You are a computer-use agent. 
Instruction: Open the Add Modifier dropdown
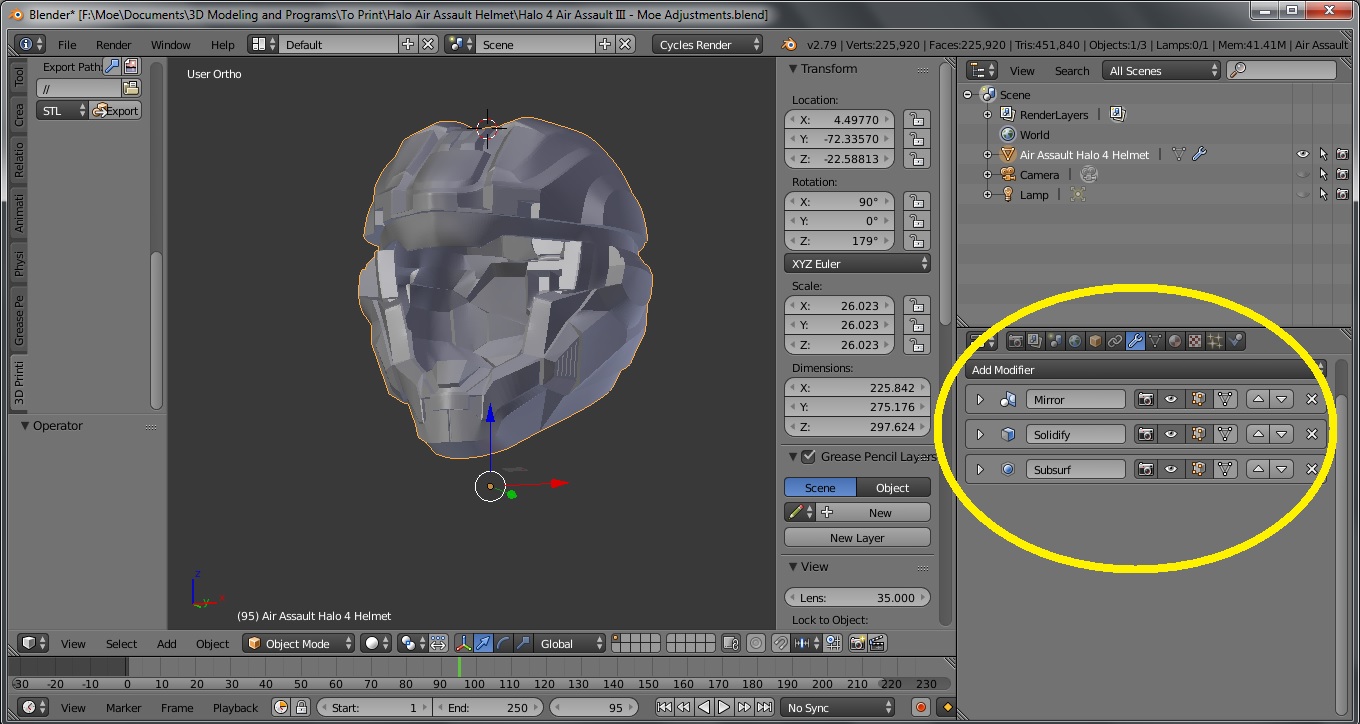1146,369
